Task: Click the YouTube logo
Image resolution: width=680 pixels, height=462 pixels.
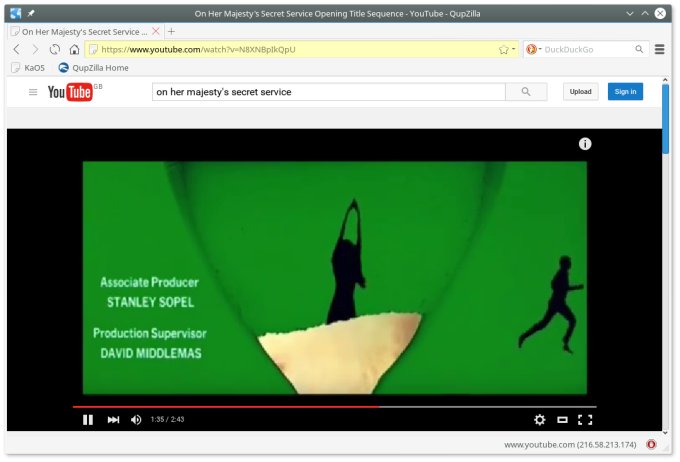Action: click(70, 92)
